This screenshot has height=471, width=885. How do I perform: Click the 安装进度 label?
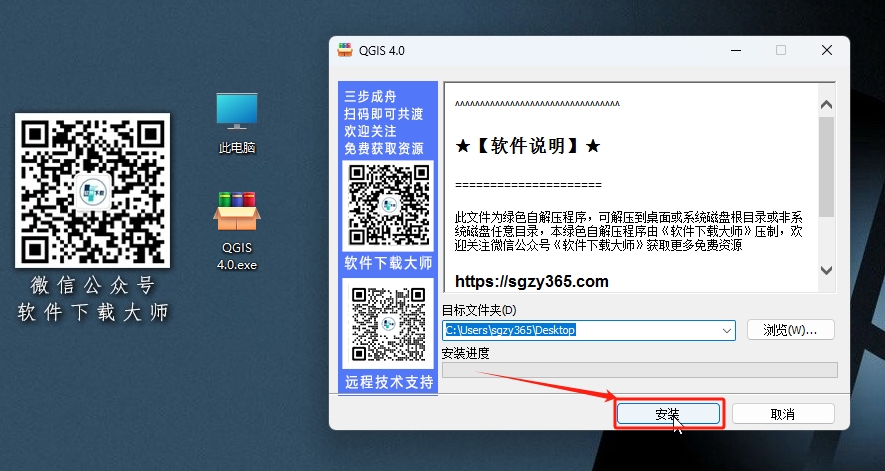click(x=465, y=354)
